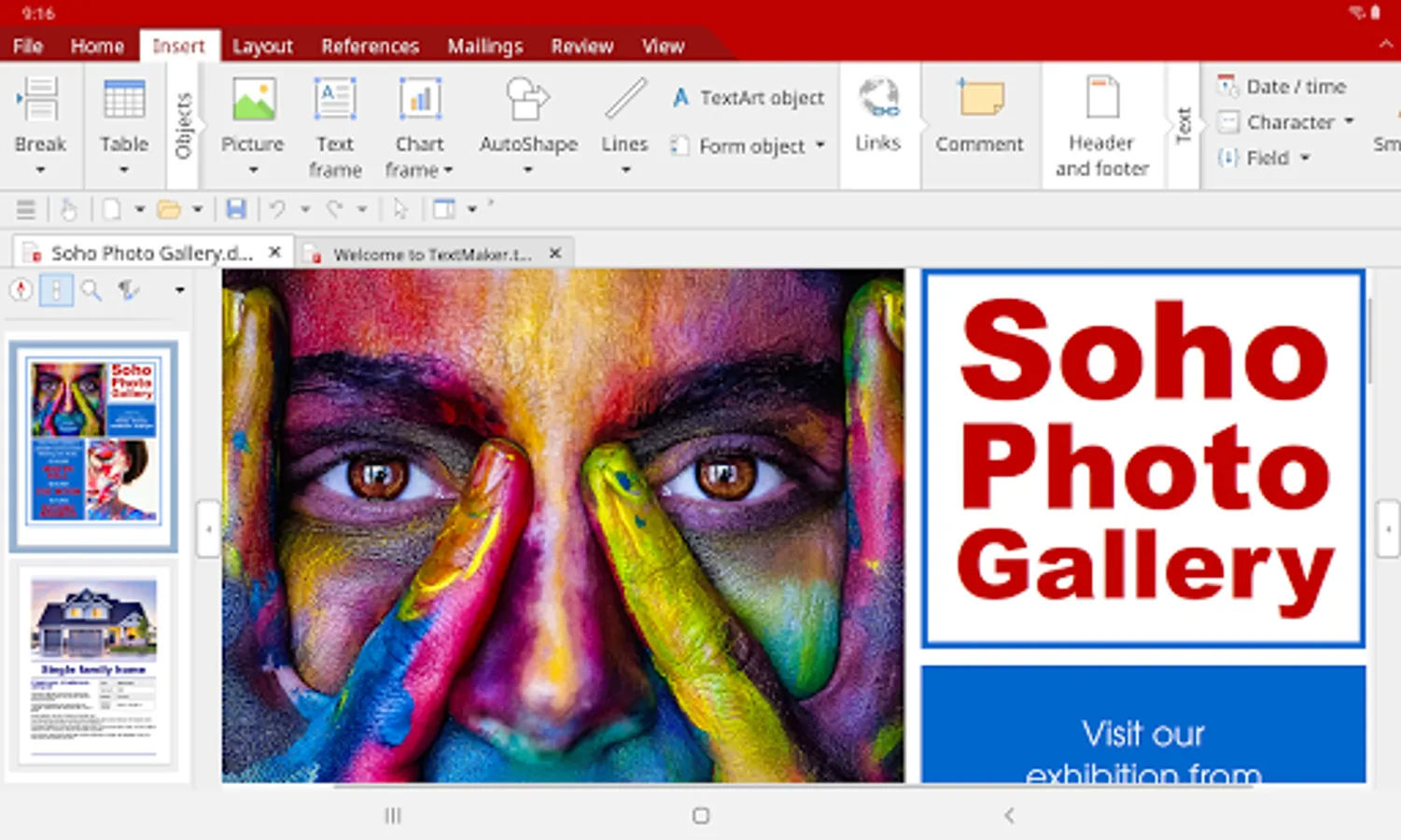Click the TextArt object button

749,98
